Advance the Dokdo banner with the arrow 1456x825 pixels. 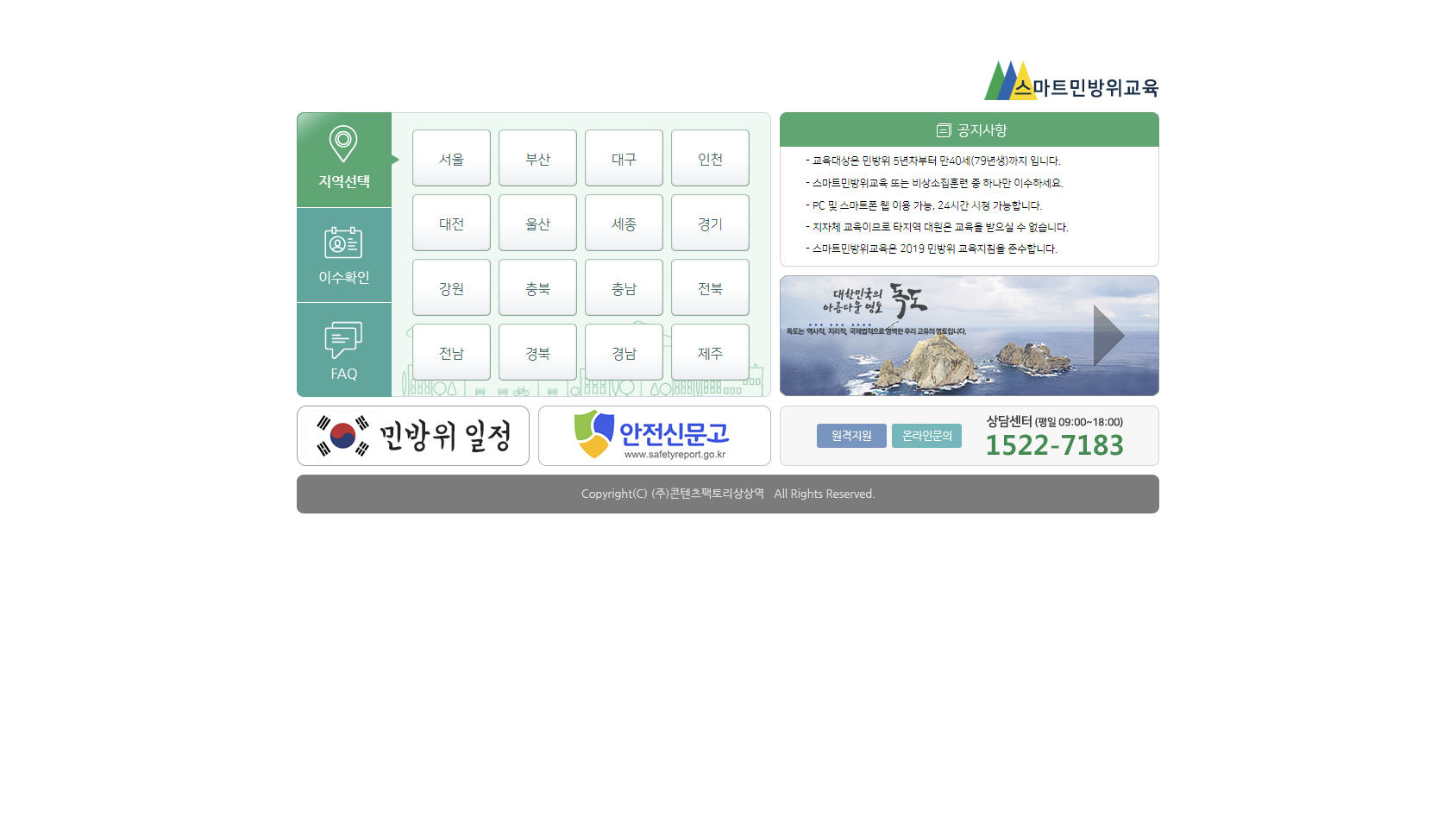click(x=1108, y=336)
